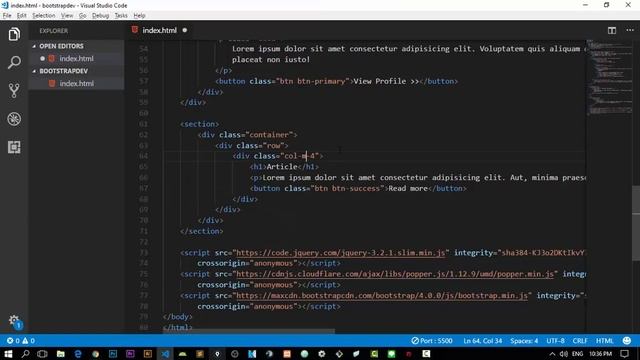
Task: Follow the popper.min.js cloudflare link
Action: (395, 274)
